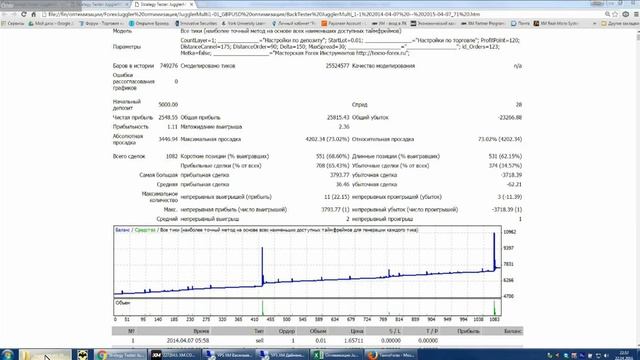Open the Windows Start button
Screen dimensions: 640x360
click(x=8, y=354)
